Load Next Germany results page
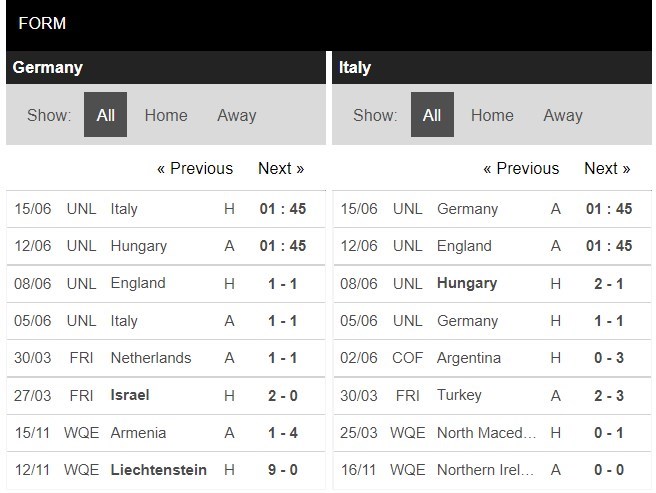 click(x=281, y=168)
